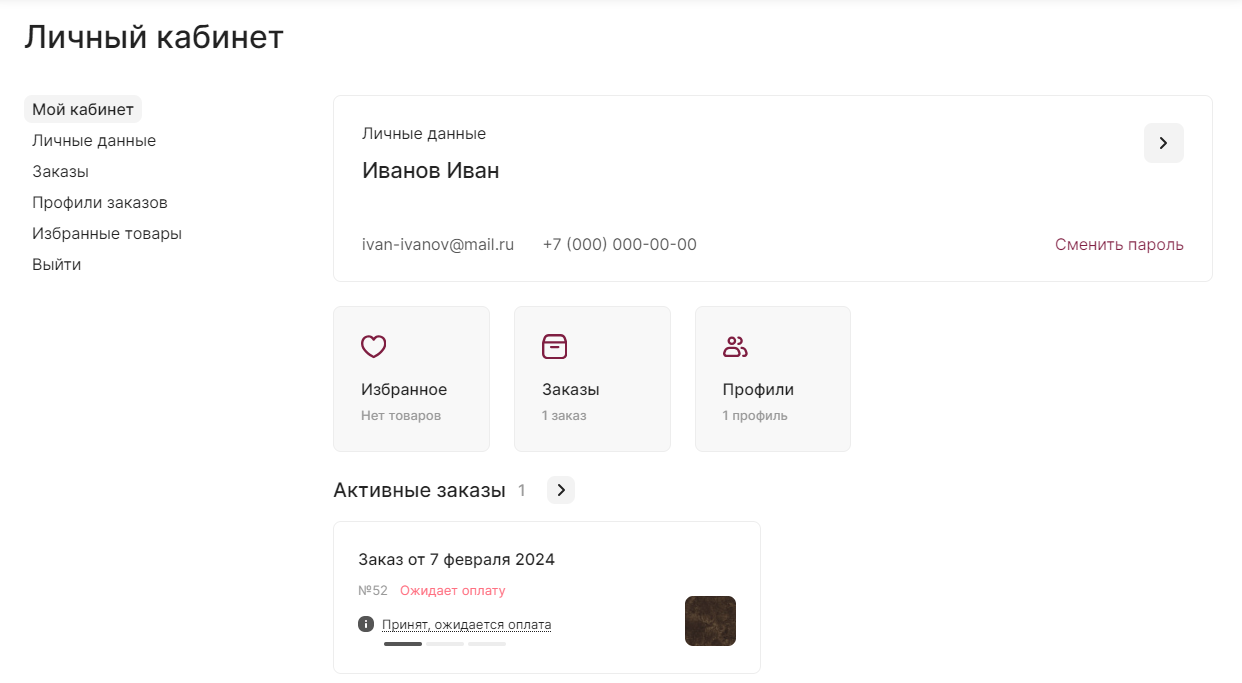The image size is (1242, 683).
Task: Click the ivan-ivanov@mail.ru email text
Action: pos(438,244)
